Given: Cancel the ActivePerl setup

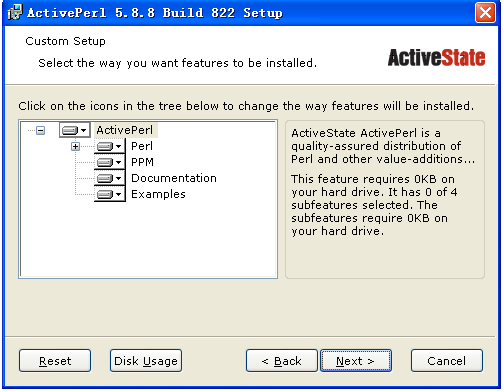Looking at the screenshot, I should tap(447, 360).
